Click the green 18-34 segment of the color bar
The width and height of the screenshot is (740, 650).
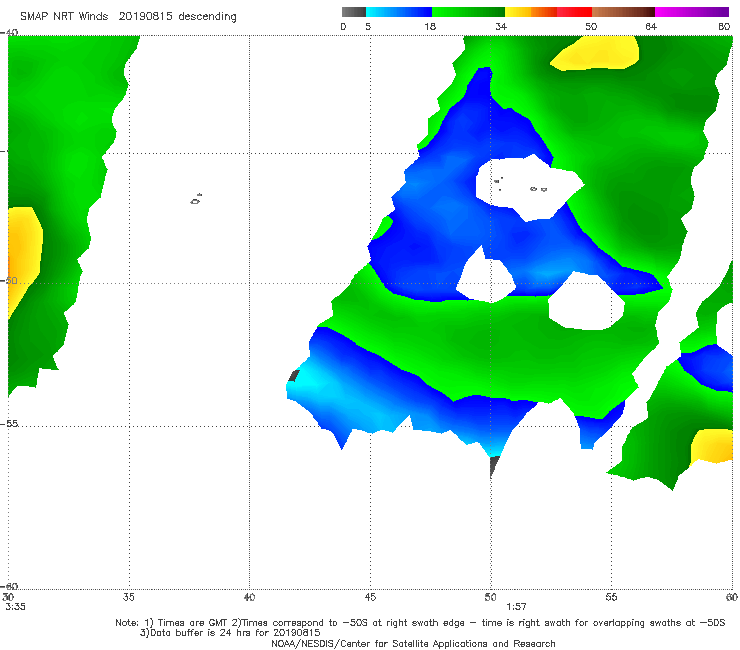pos(468,12)
